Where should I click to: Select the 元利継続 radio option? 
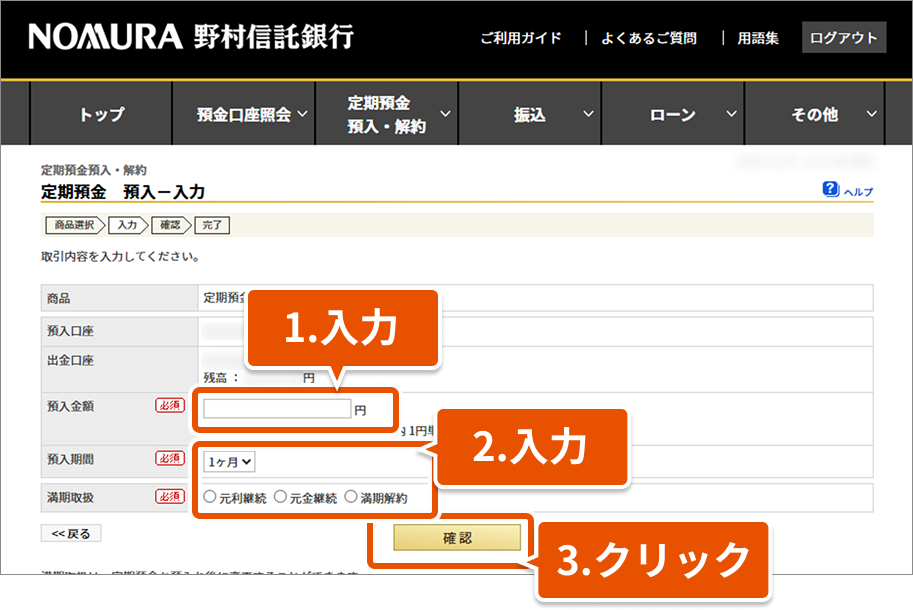pos(209,497)
